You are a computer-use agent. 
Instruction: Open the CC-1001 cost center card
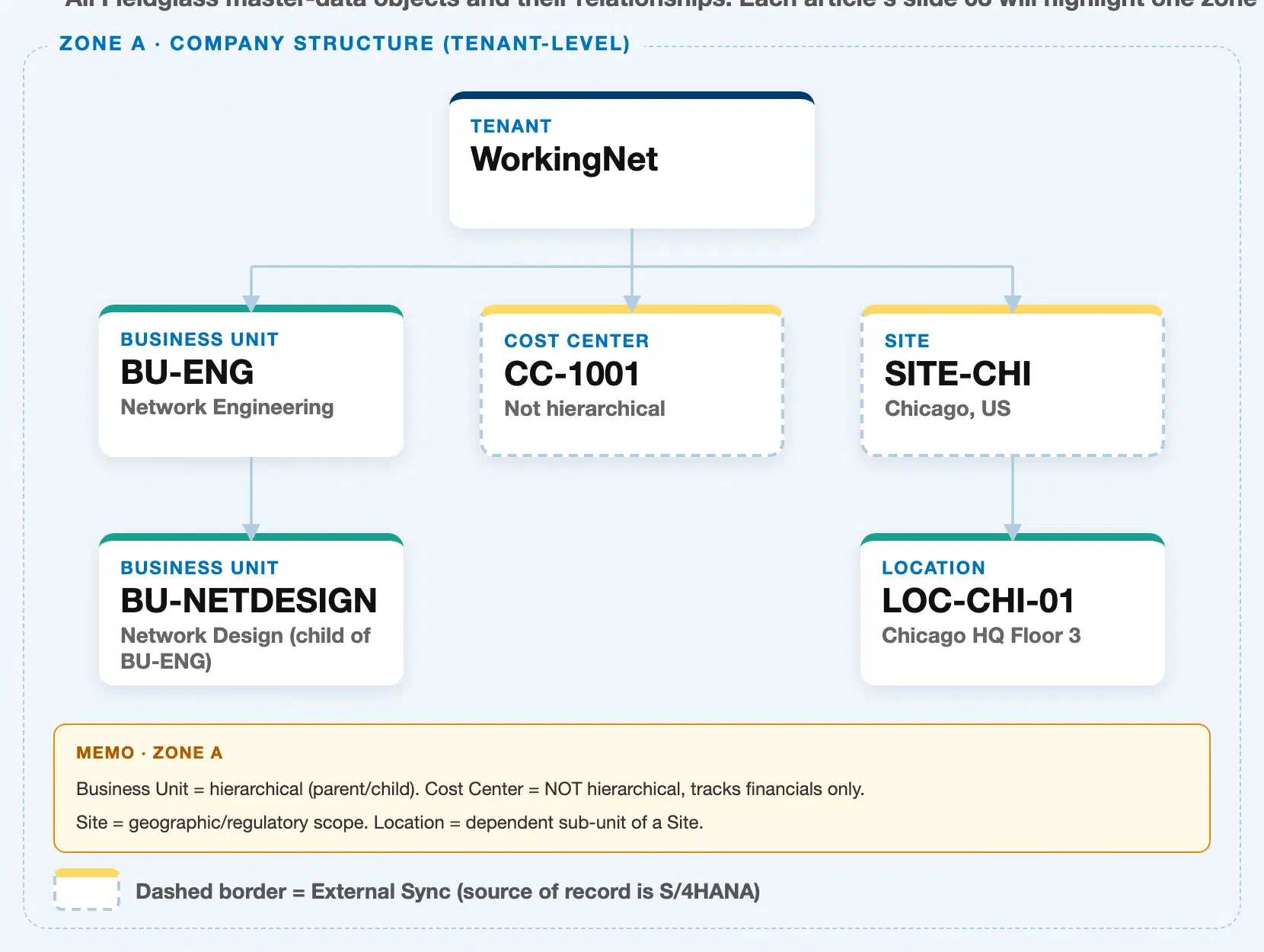(632, 381)
